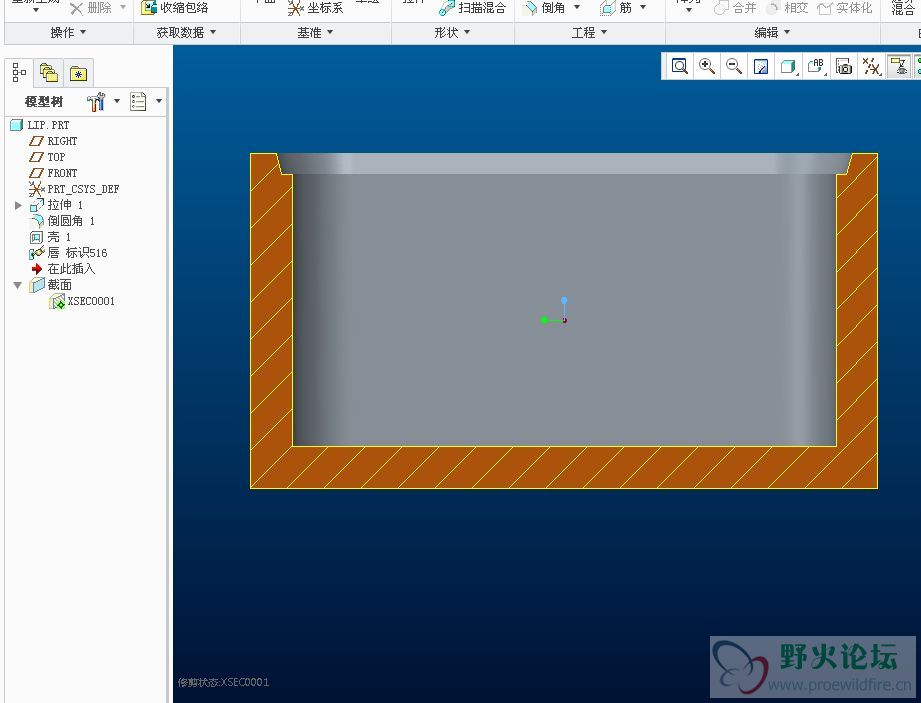Click the 收缩包络 shrinkwrap button
921x703 pixels.
[175, 8]
